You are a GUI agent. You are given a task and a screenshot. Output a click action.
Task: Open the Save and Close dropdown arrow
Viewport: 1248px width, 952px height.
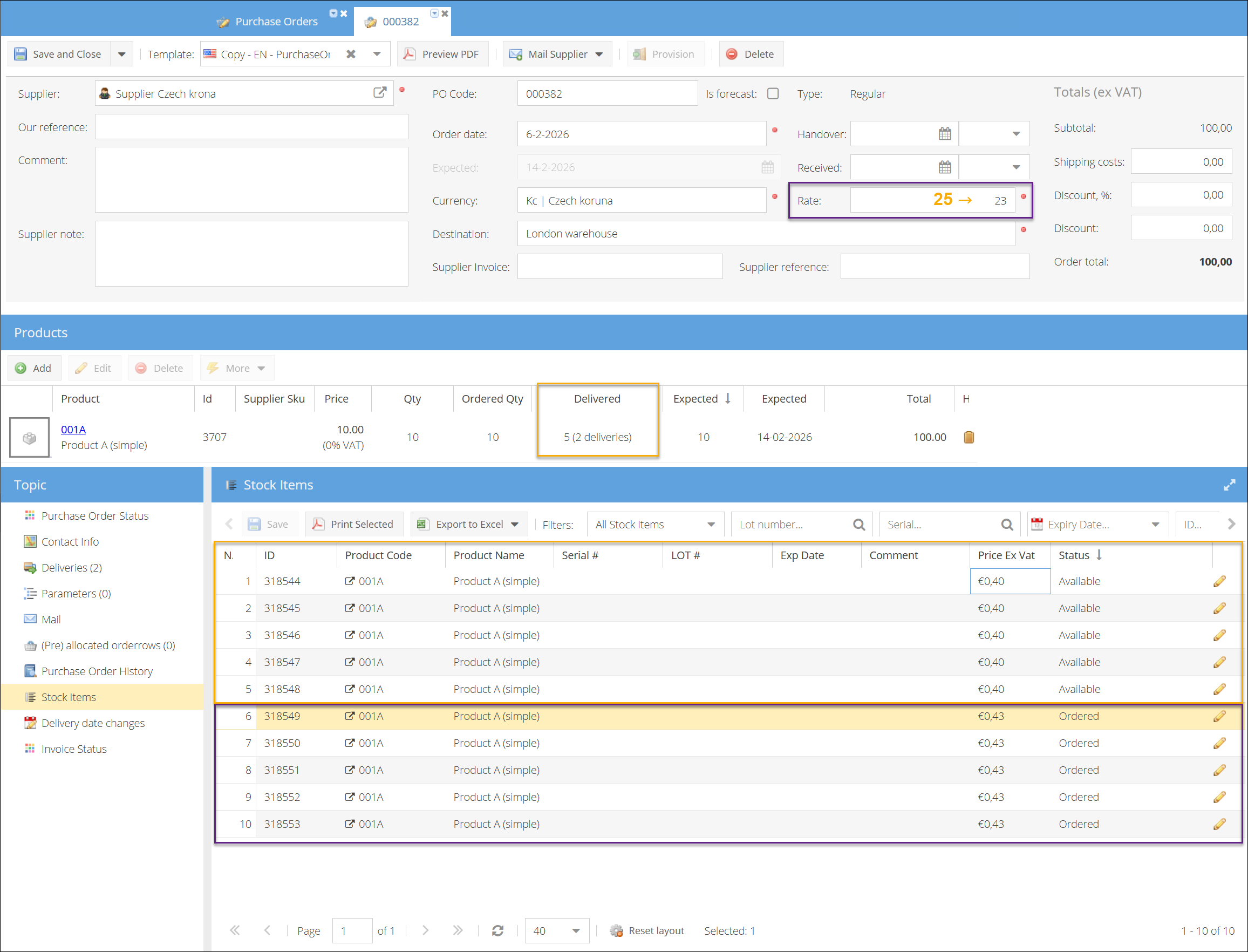pyautogui.click(x=122, y=55)
